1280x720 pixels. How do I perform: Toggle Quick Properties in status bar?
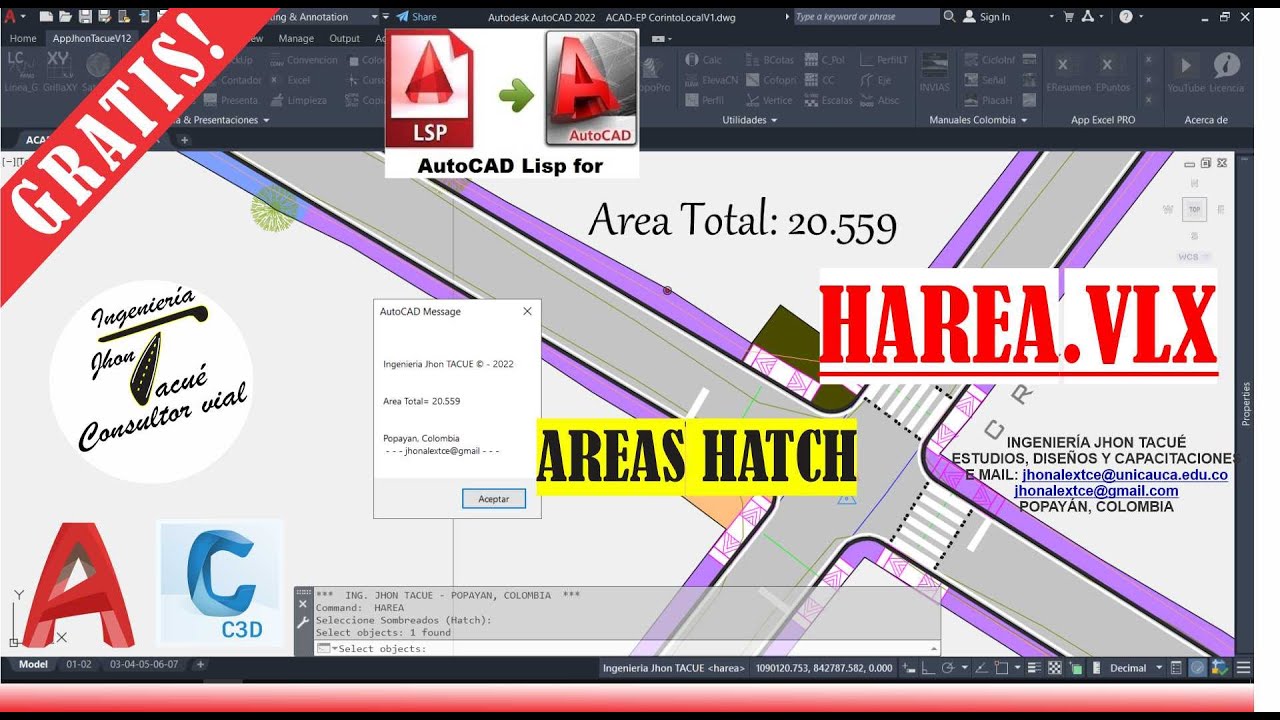point(1177,668)
